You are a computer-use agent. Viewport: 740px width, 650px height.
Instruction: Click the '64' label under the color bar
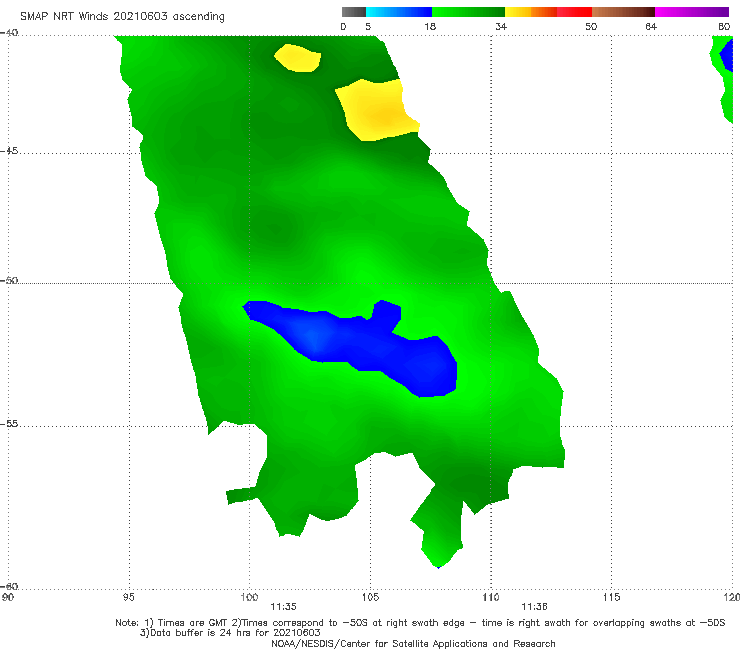651,26
